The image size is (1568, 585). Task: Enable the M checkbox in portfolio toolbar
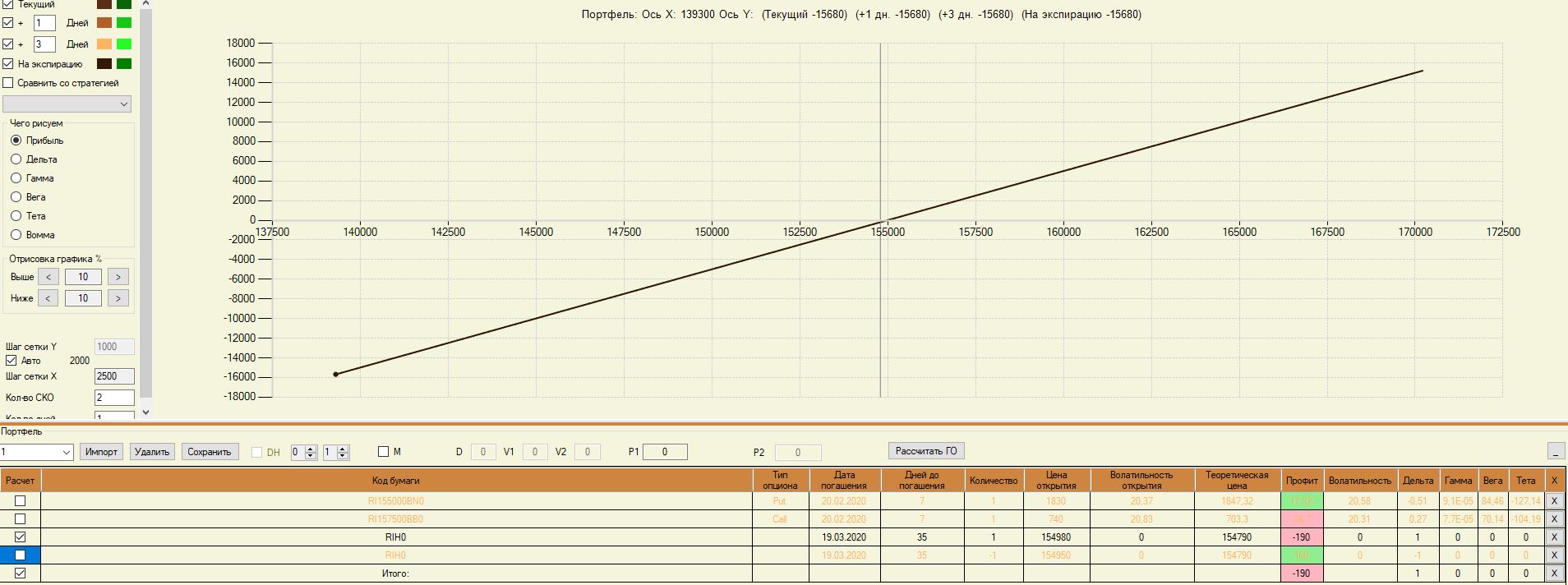tap(383, 452)
